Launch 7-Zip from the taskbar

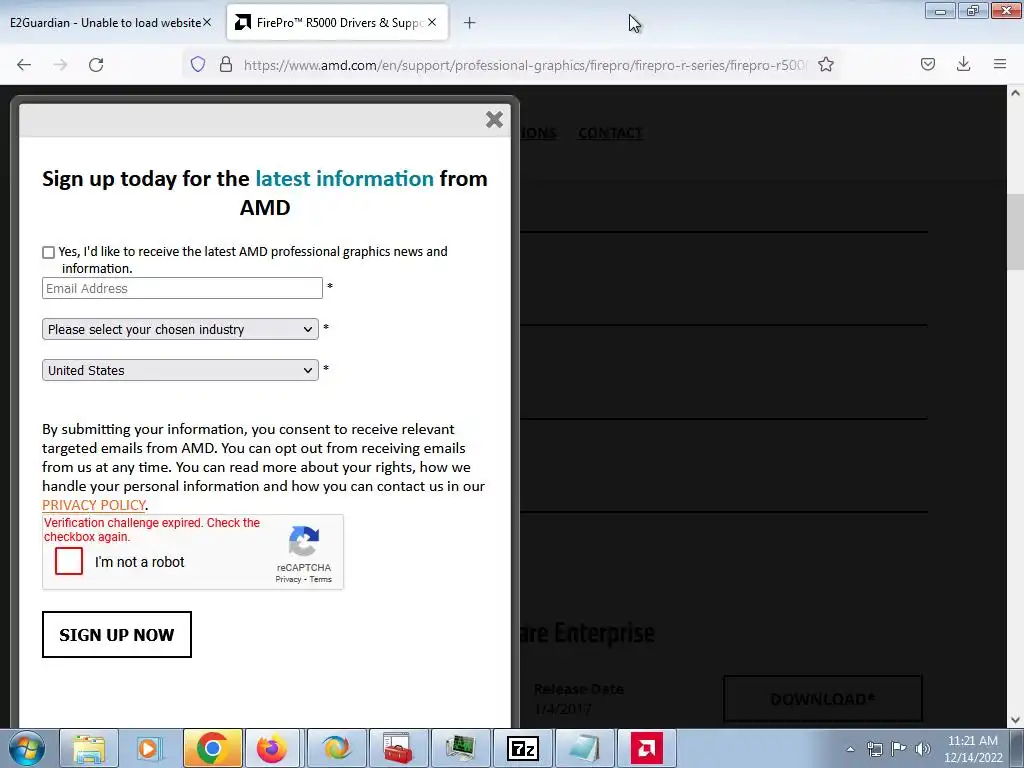point(522,748)
